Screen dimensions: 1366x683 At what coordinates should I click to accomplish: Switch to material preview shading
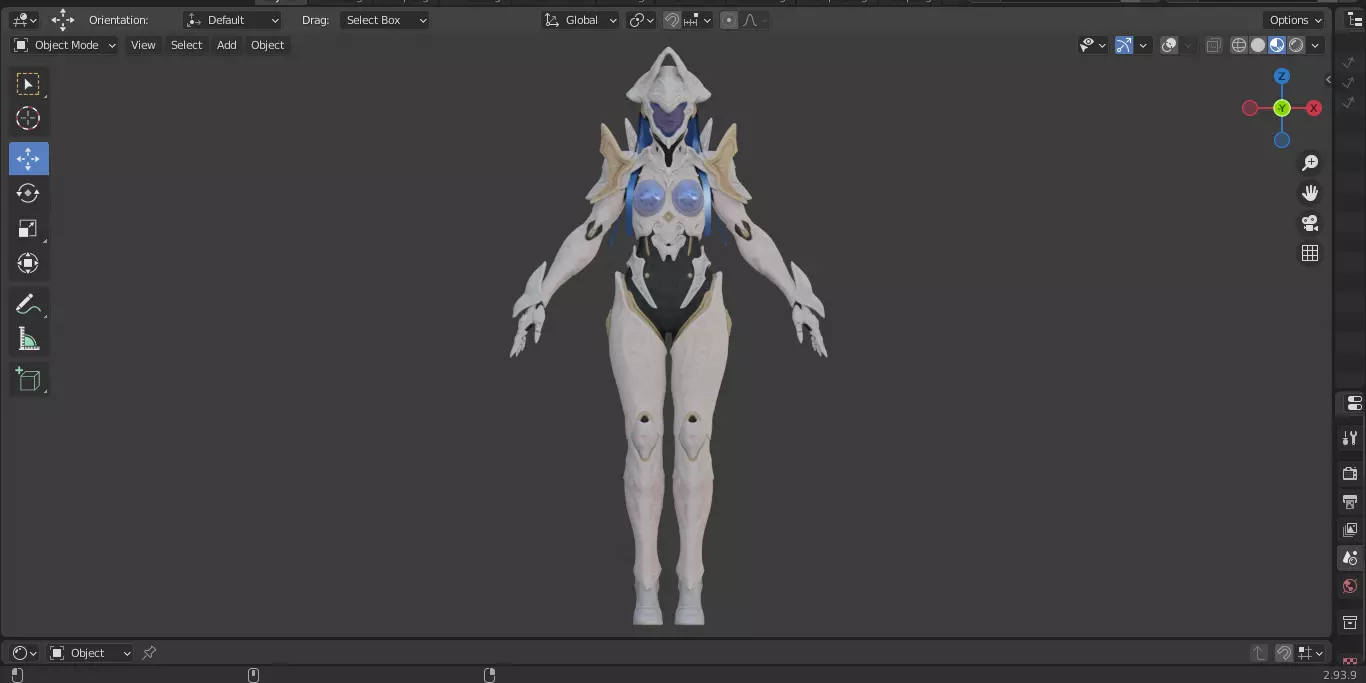pos(1277,45)
